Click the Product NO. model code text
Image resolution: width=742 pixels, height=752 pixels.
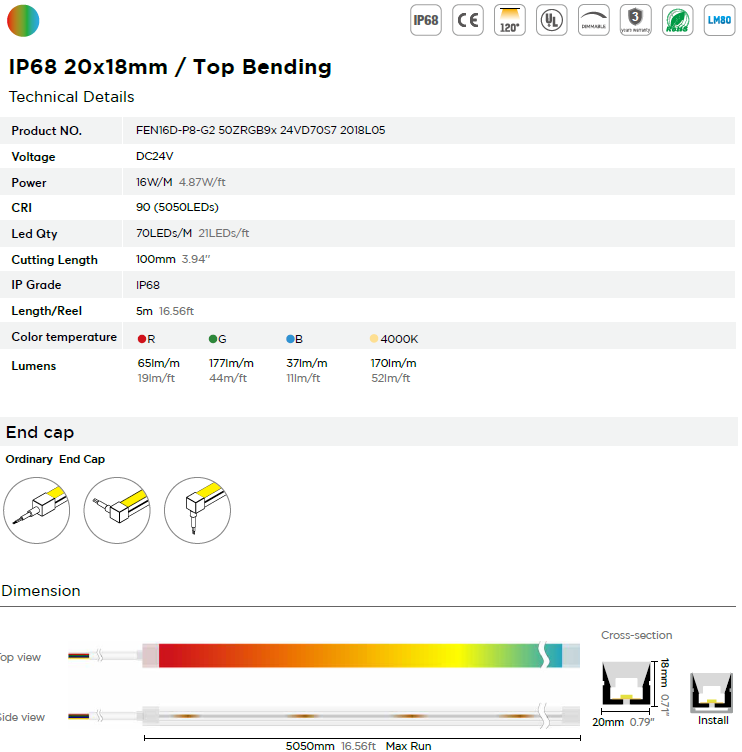point(260,130)
